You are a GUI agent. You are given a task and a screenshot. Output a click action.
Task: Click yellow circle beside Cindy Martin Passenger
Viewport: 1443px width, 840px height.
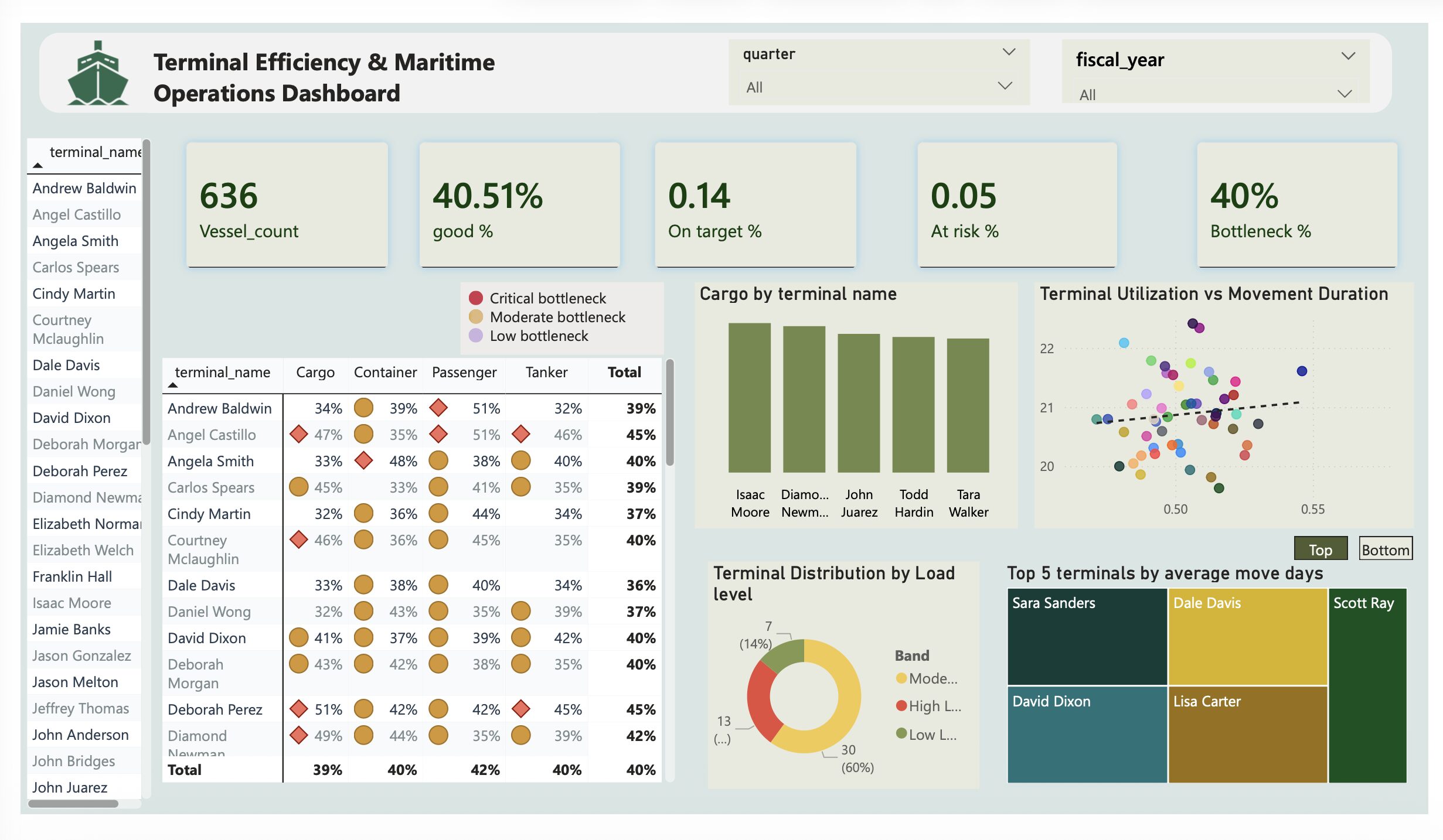[438, 514]
